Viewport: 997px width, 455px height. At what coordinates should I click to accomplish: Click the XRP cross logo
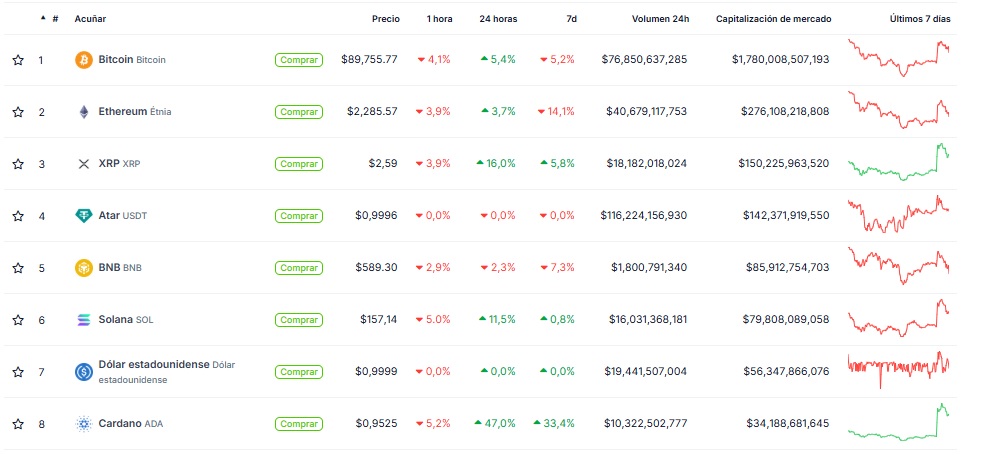(84, 164)
